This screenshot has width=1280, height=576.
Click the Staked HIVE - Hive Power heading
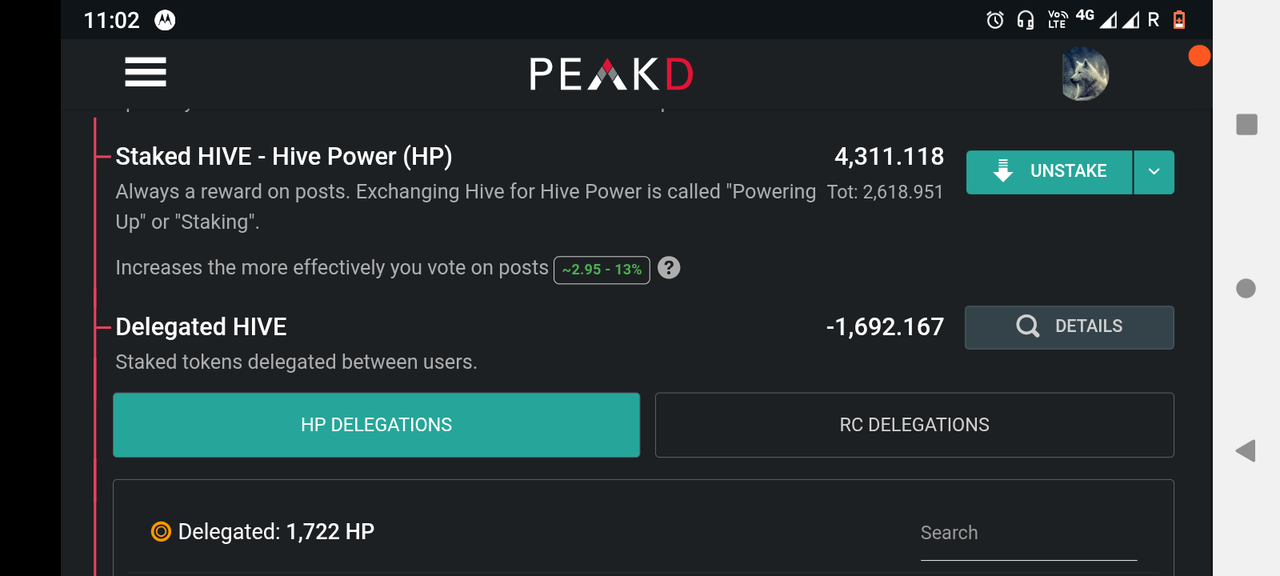tap(284, 157)
